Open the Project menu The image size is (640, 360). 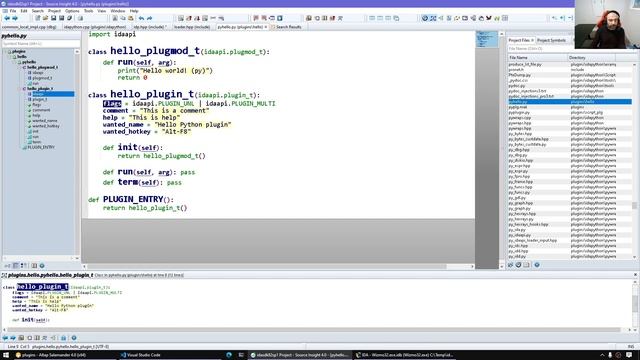(x=54, y=11)
